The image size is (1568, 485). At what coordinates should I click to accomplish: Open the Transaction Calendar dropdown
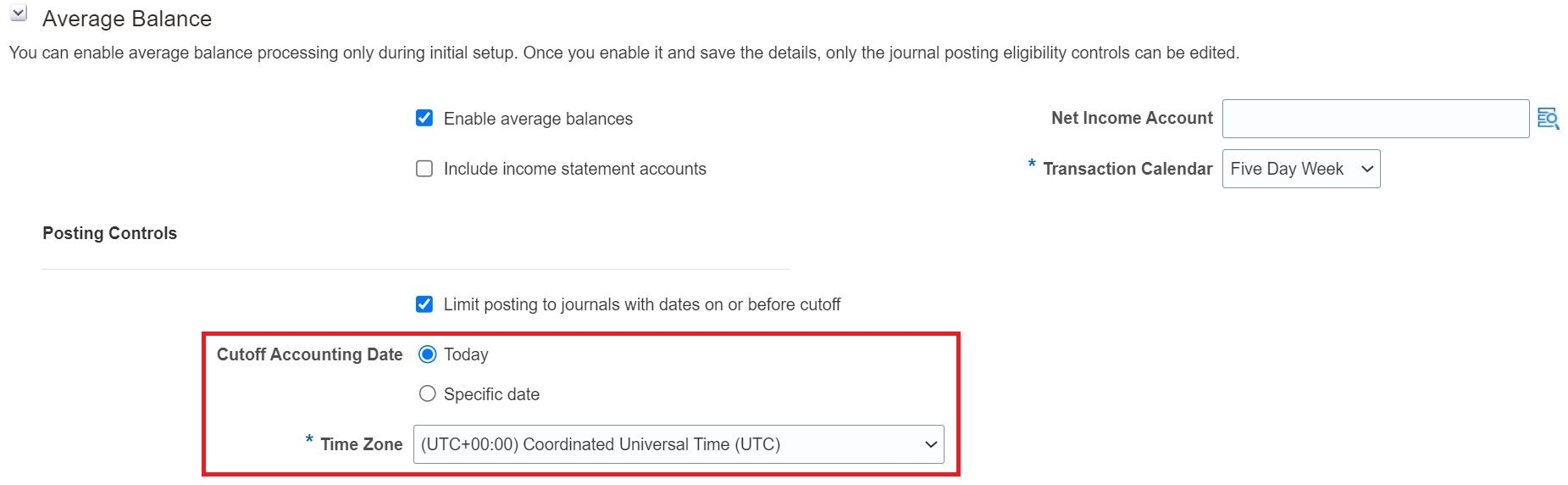coord(1300,169)
